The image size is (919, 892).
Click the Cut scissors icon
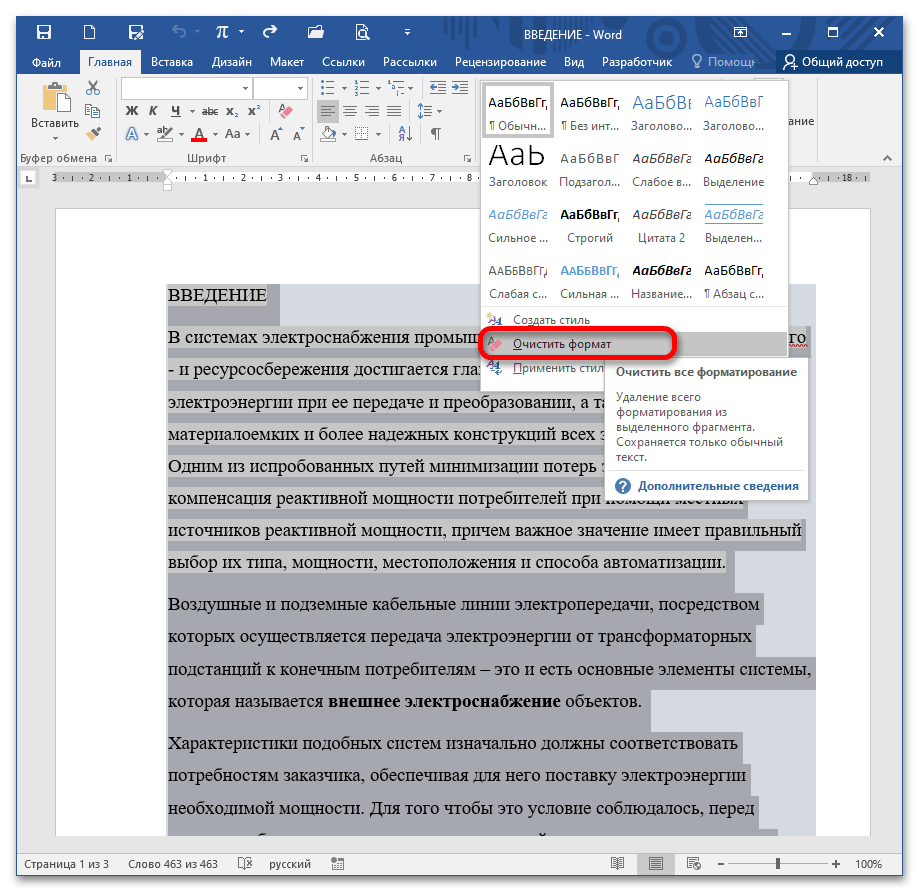click(x=93, y=88)
